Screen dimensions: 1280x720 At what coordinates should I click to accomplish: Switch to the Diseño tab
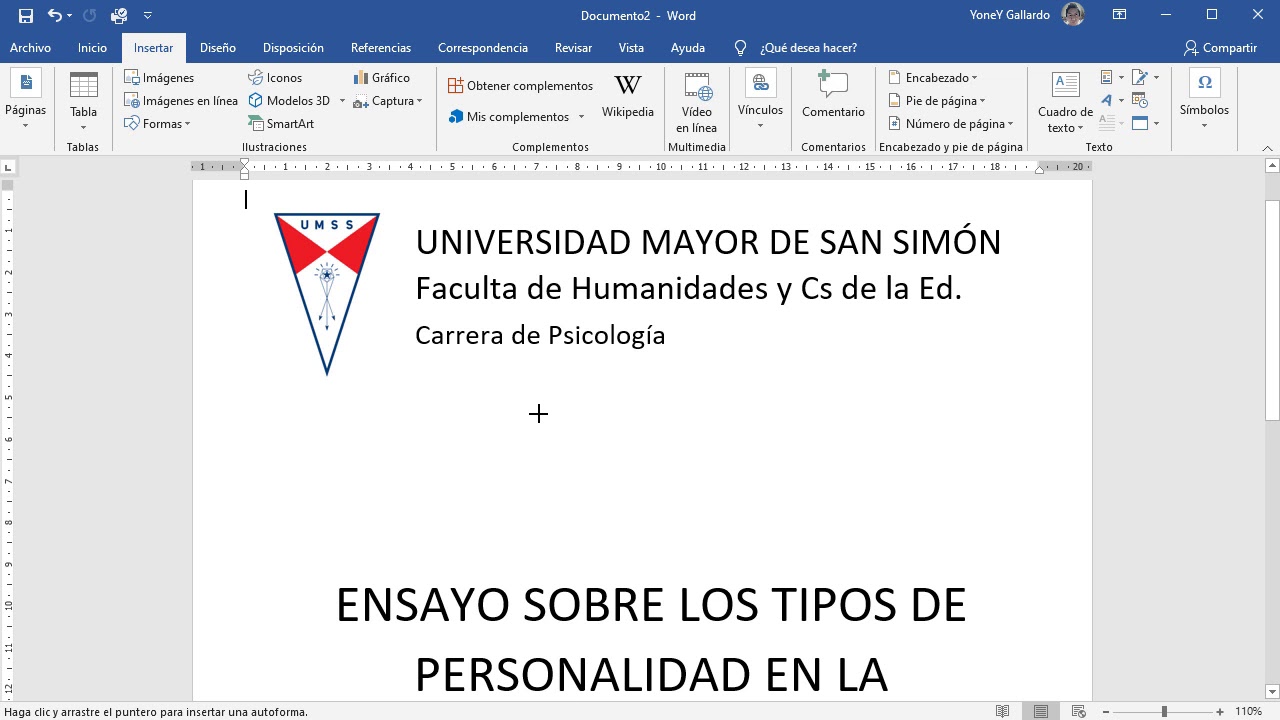pos(218,48)
